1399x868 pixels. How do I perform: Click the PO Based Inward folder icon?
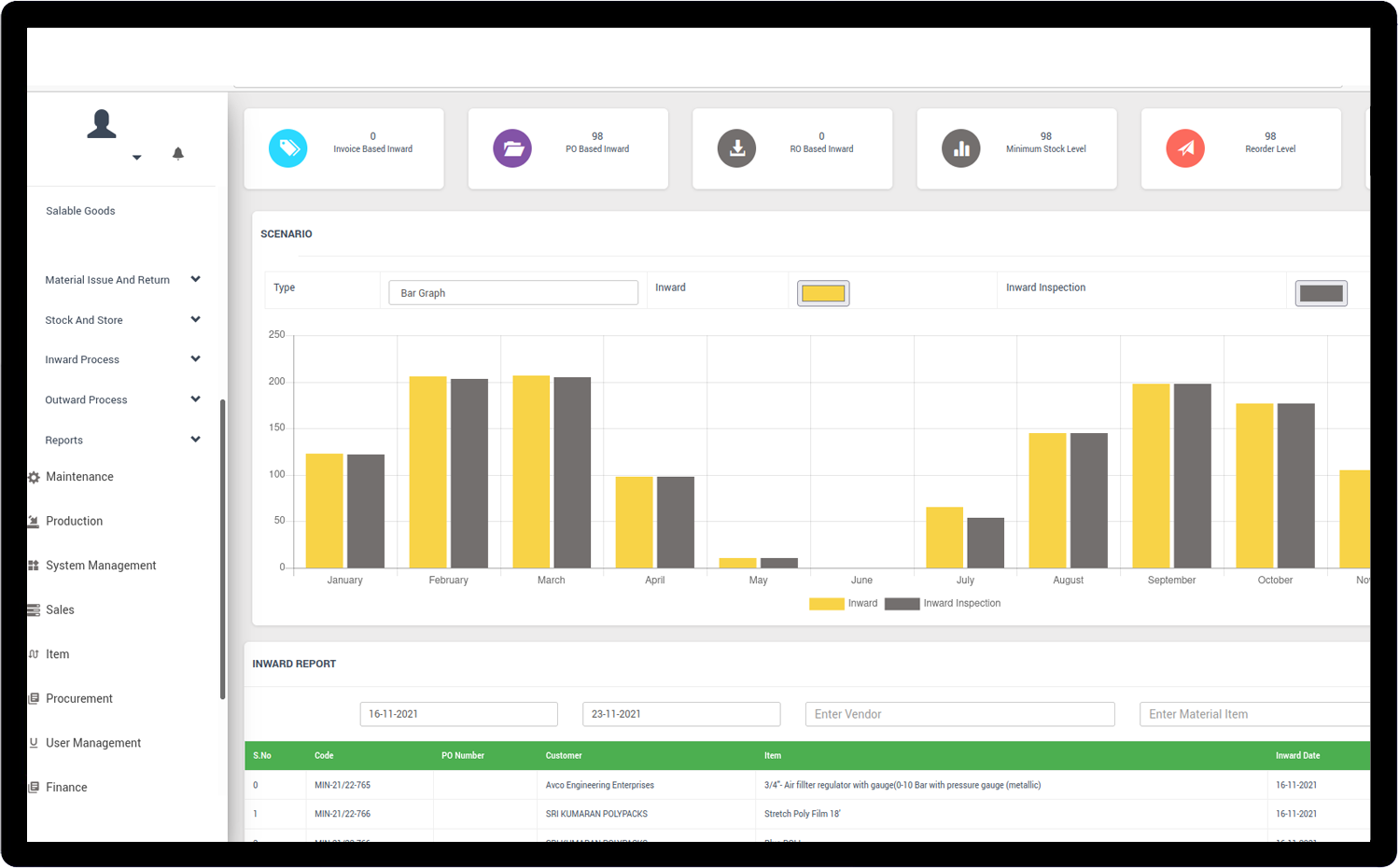click(512, 148)
